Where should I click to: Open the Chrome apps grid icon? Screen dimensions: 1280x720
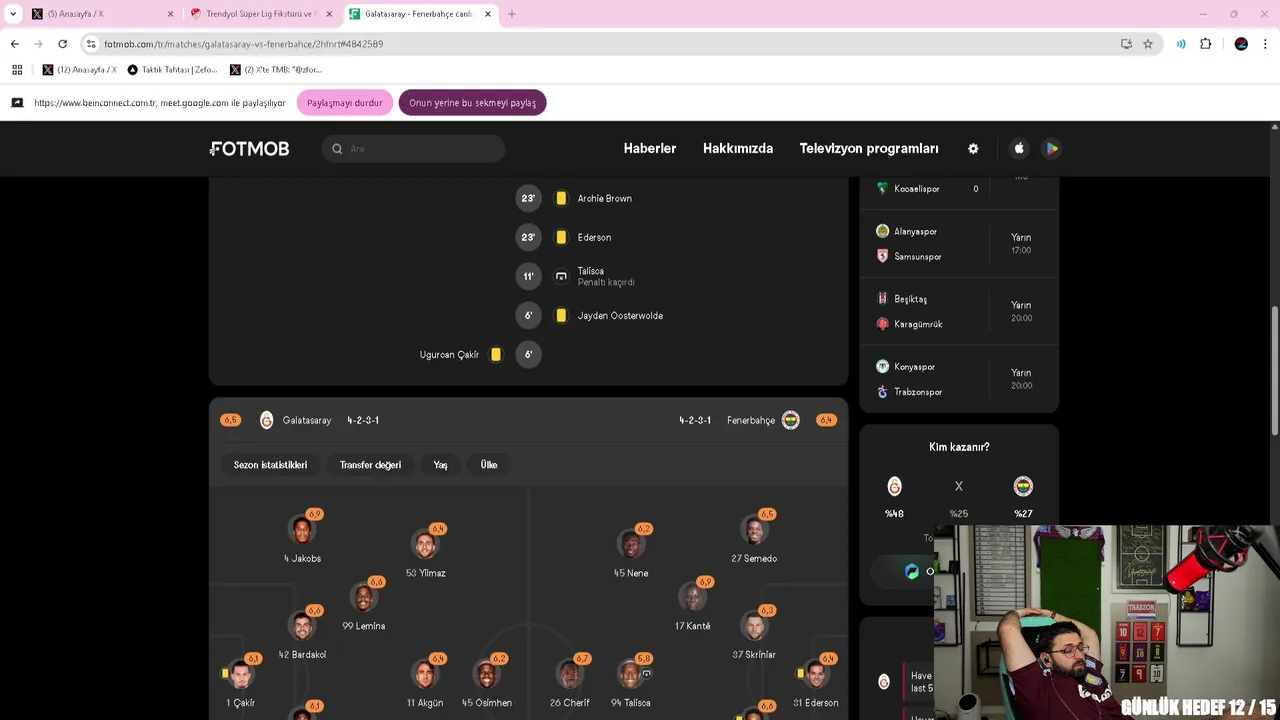[17, 70]
